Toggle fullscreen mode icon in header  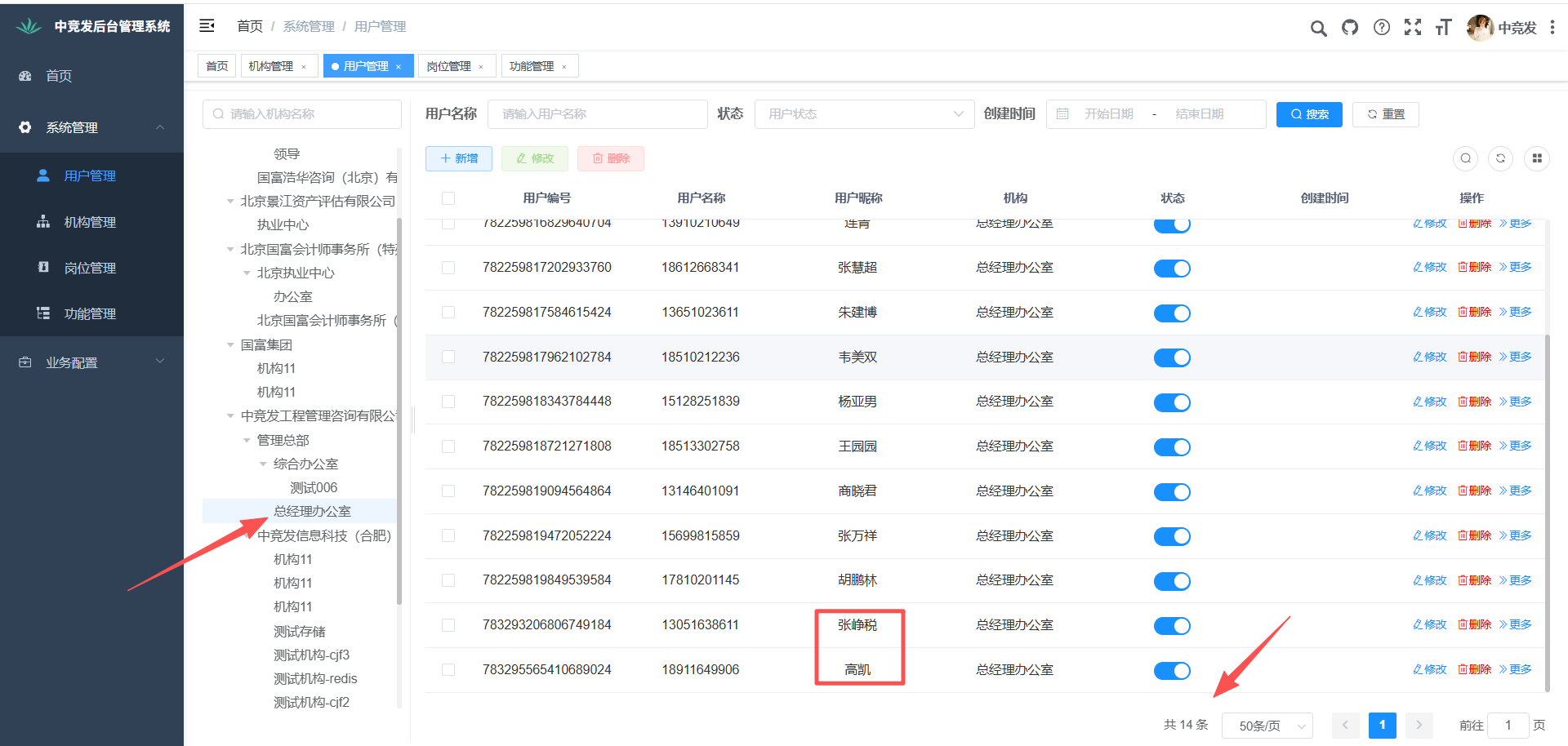(1413, 28)
